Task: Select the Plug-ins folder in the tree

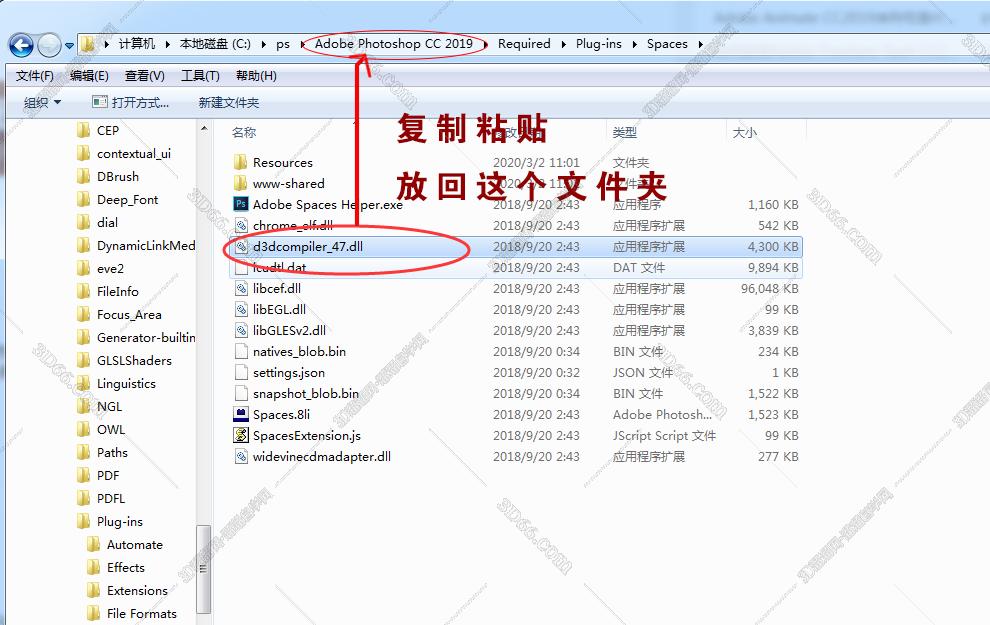Action: pyautogui.click(x=110, y=521)
